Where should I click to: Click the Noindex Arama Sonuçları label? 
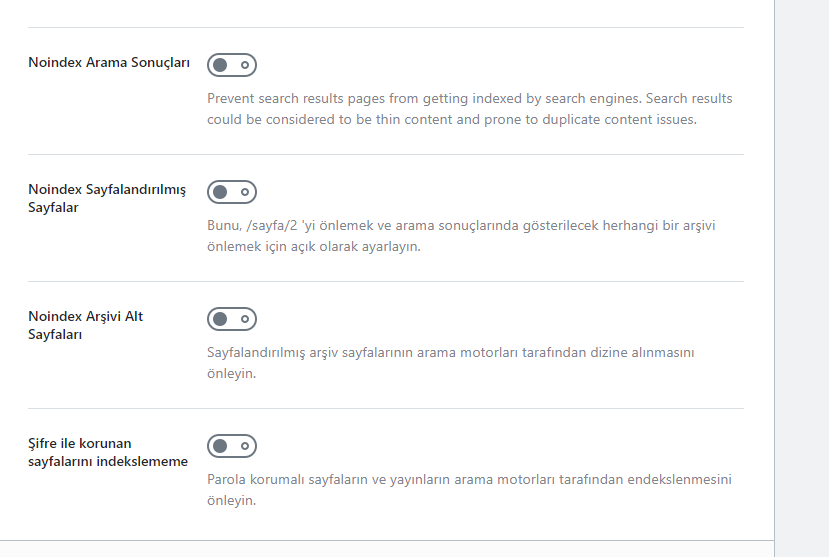pos(109,62)
